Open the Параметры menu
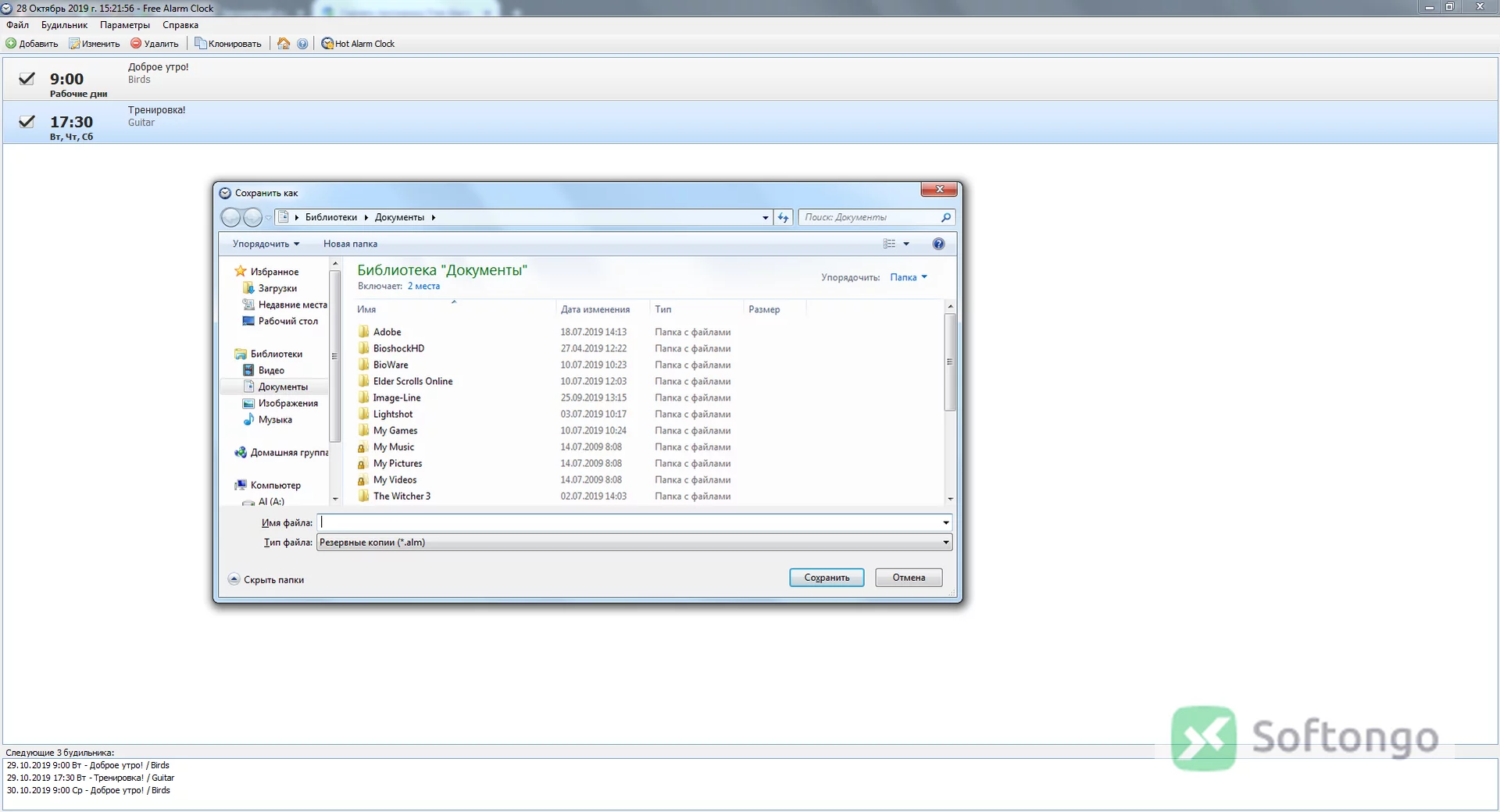Viewport: 1500px width, 812px height. click(x=125, y=25)
